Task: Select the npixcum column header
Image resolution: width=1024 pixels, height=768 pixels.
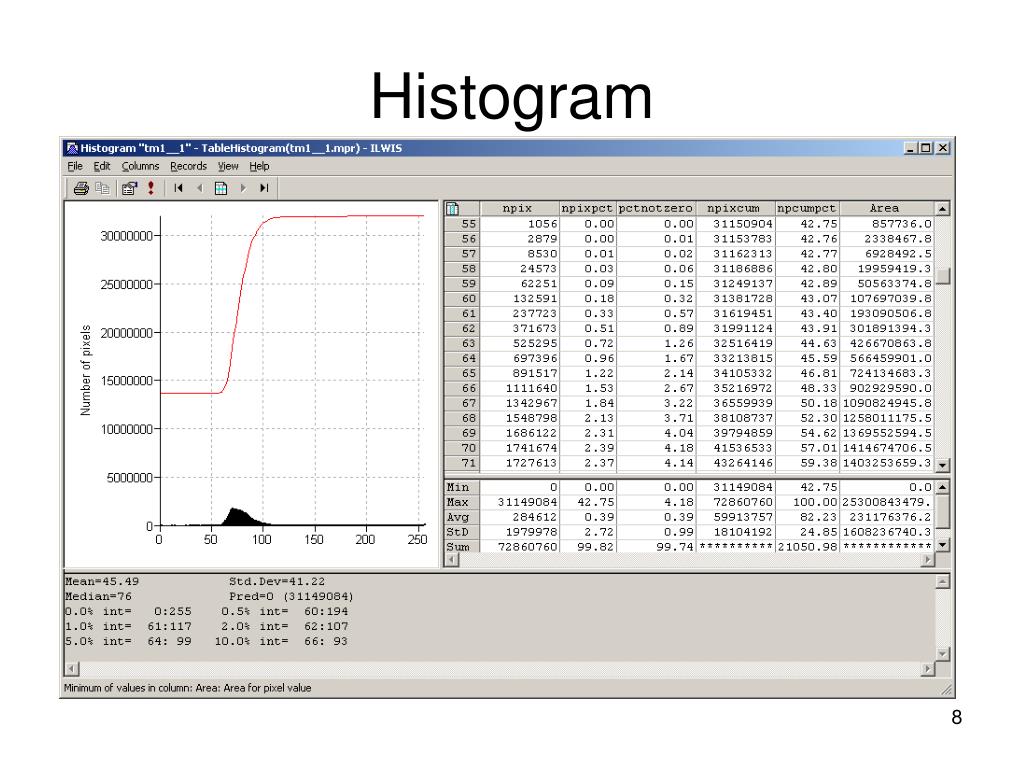Action: [735, 208]
